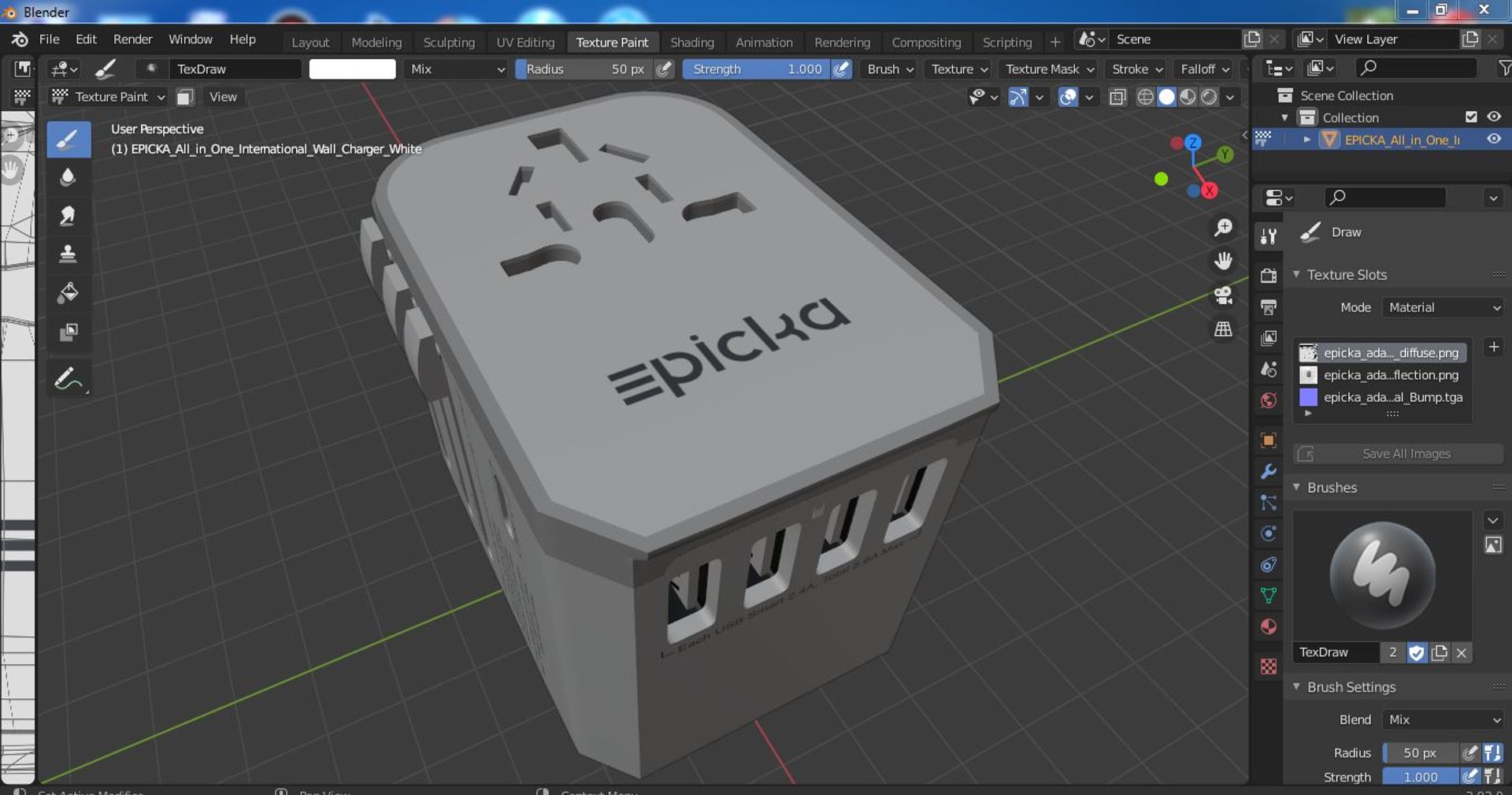Switch to Sculpting workspace tab
1512x795 pixels.
449,43
